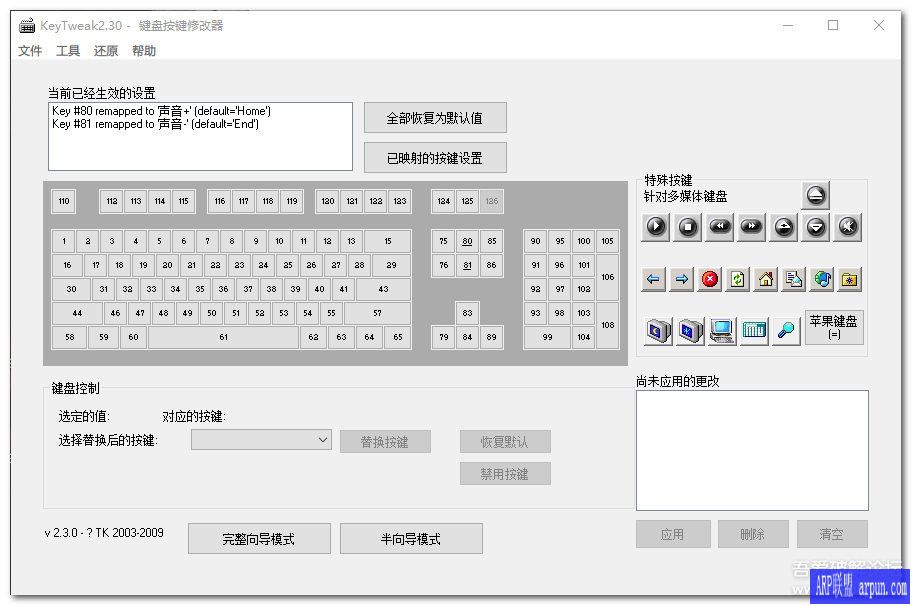Click the Calculator key icon
The image size is (912, 606).
(753, 330)
